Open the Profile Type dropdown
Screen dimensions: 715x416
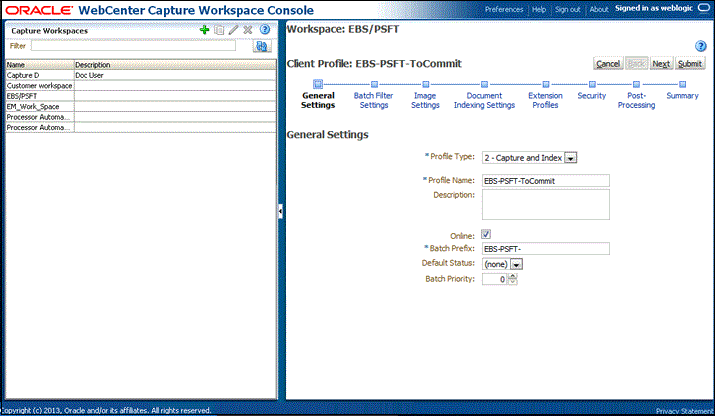[570, 158]
